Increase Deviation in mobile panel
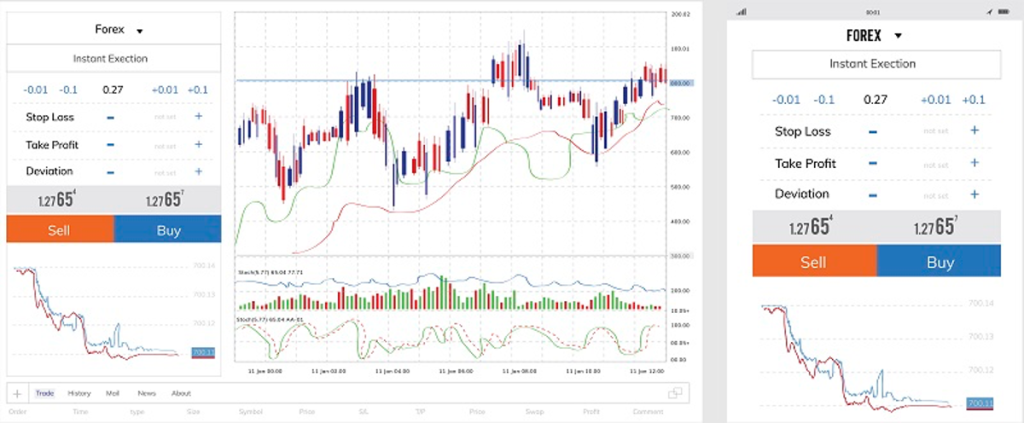 point(974,194)
